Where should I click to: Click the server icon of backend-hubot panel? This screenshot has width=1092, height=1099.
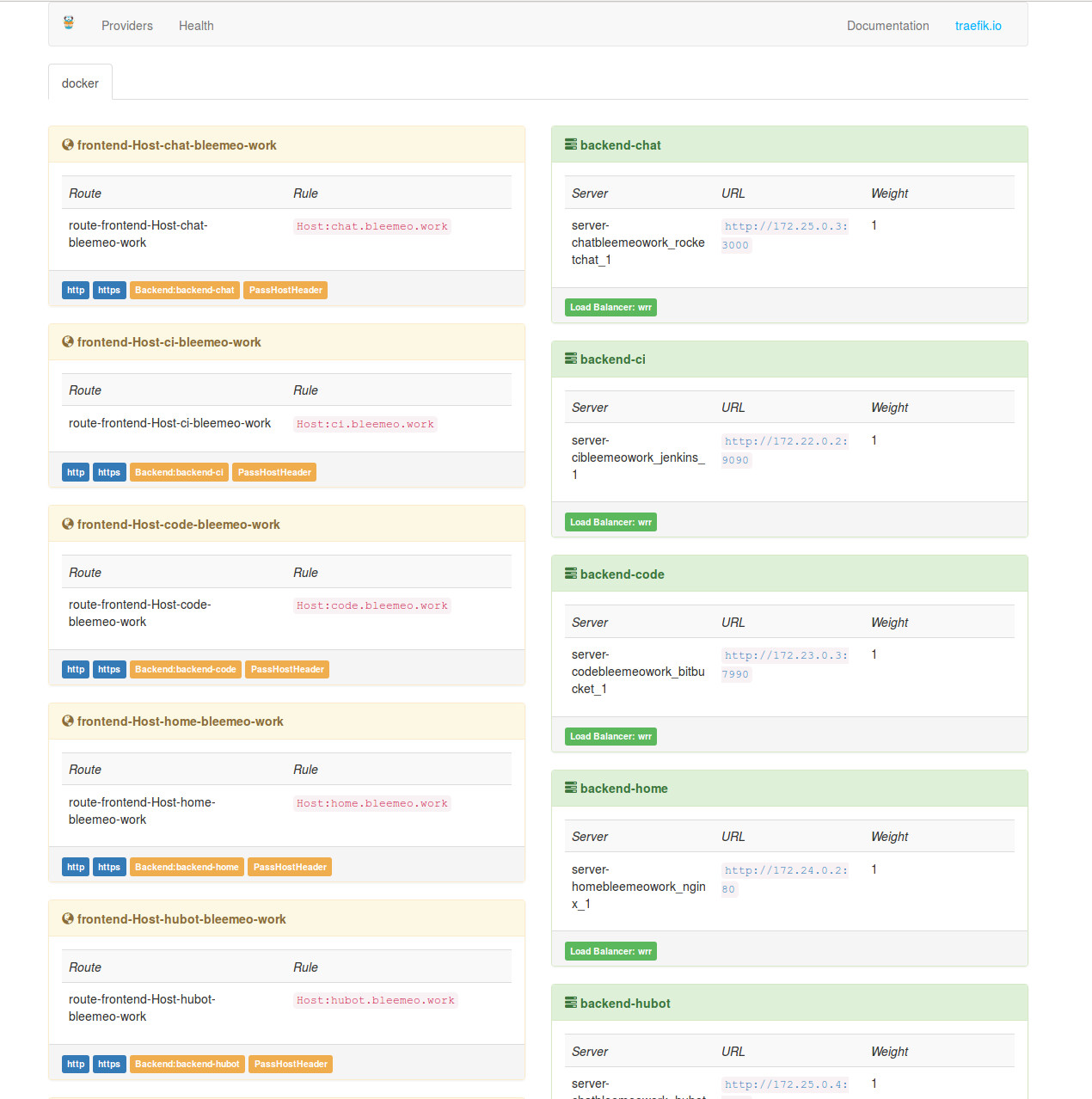[570, 1003]
